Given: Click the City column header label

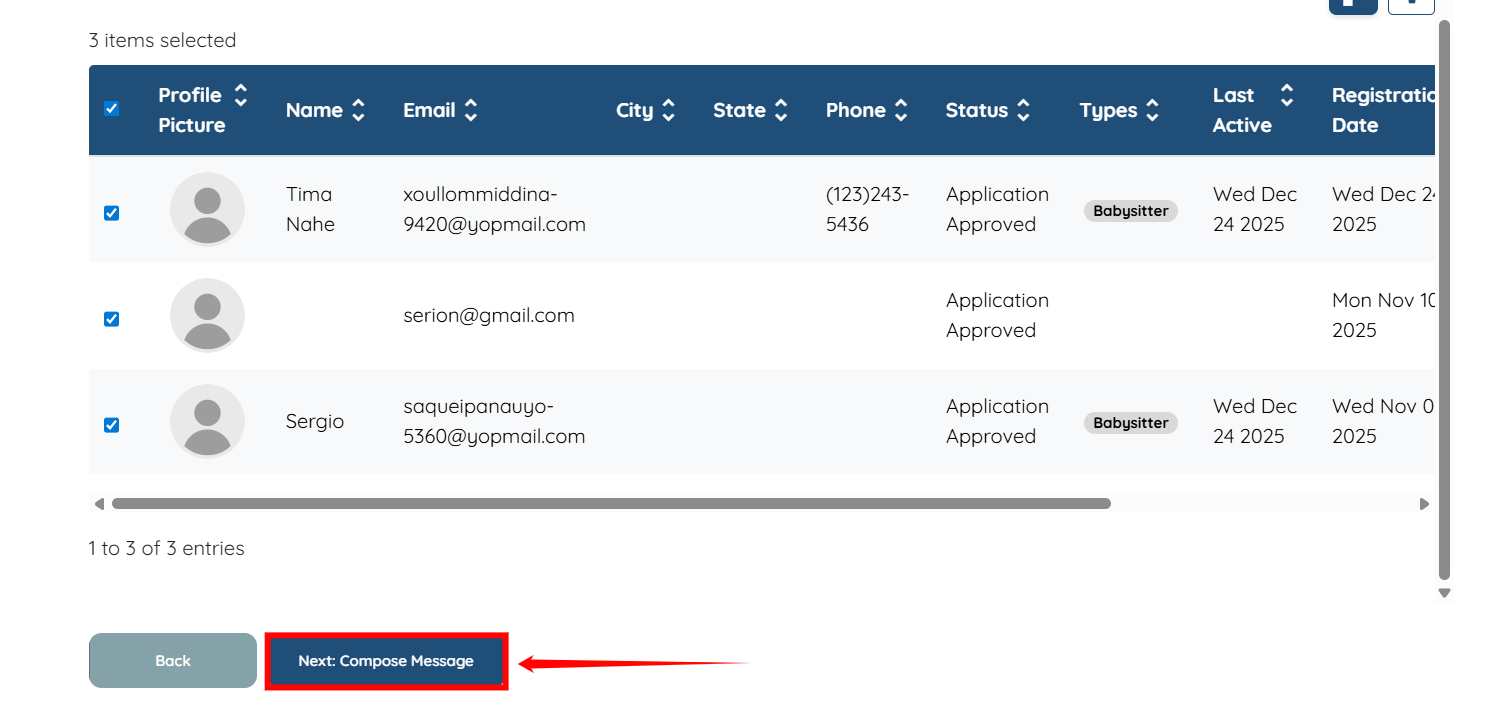Looking at the screenshot, I should tap(634, 110).
